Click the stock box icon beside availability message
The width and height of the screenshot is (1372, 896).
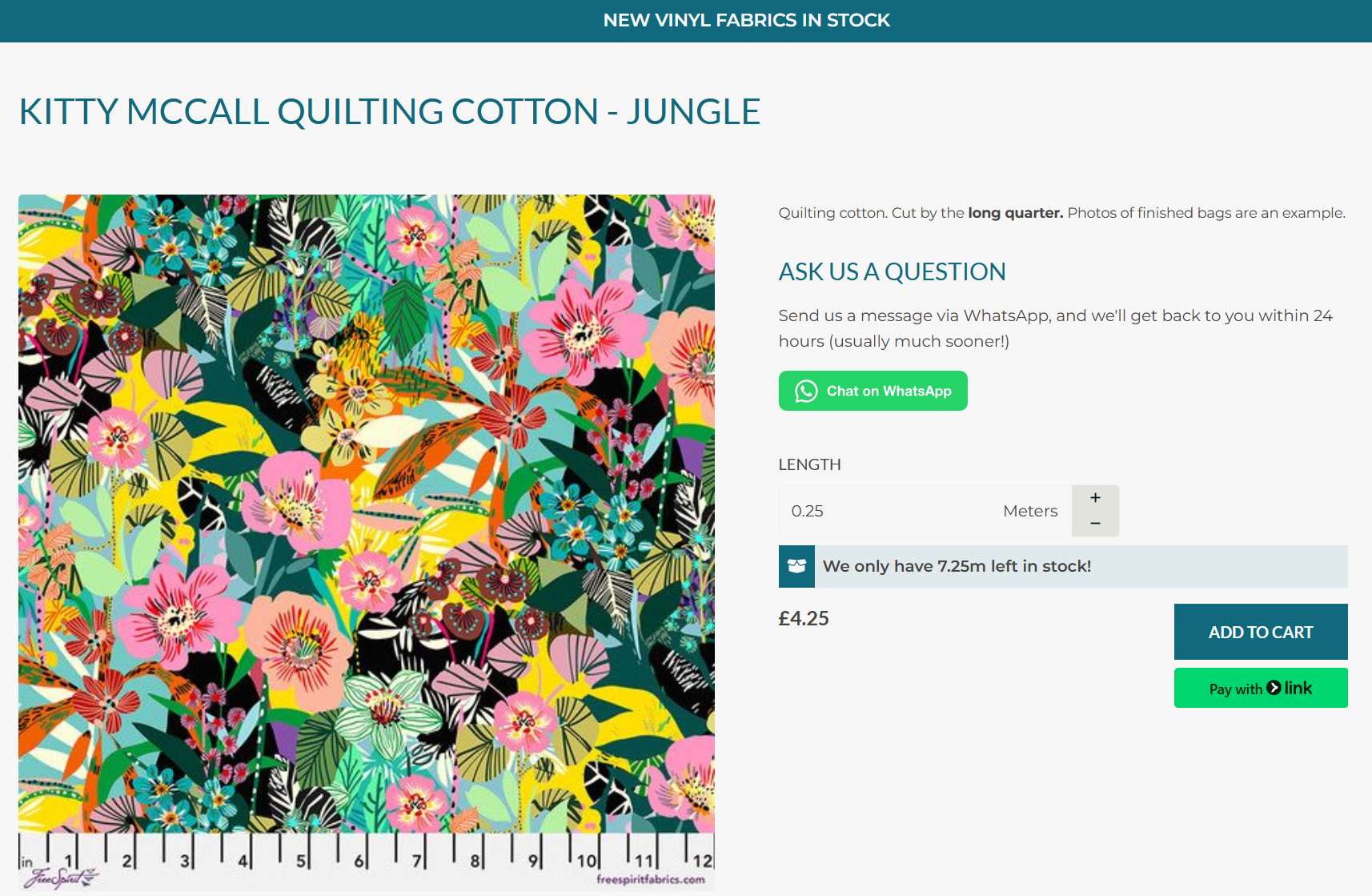coord(796,566)
